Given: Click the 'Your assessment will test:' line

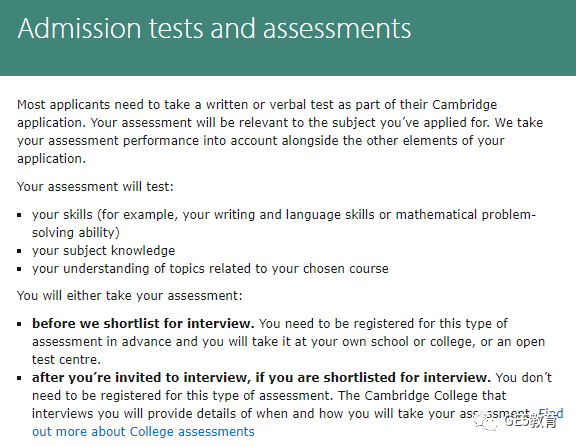Looking at the screenshot, I should (x=95, y=186).
